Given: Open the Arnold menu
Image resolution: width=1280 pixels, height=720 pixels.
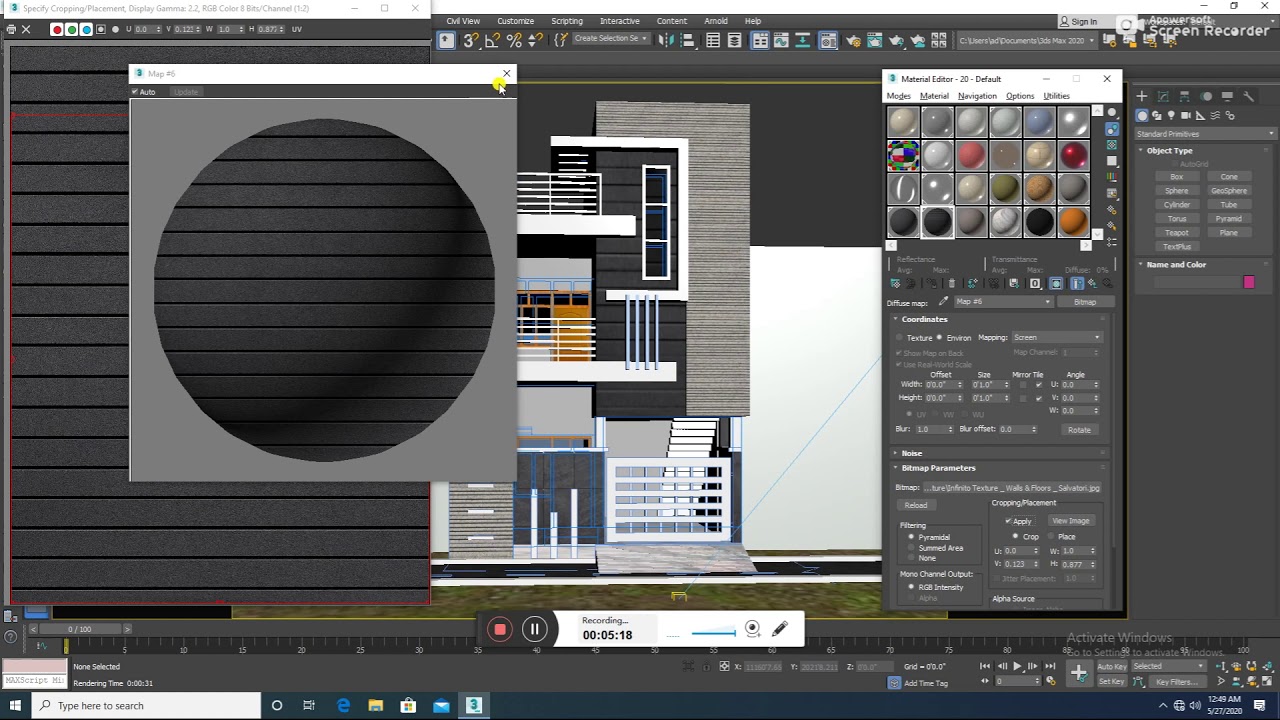Looking at the screenshot, I should (716, 21).
